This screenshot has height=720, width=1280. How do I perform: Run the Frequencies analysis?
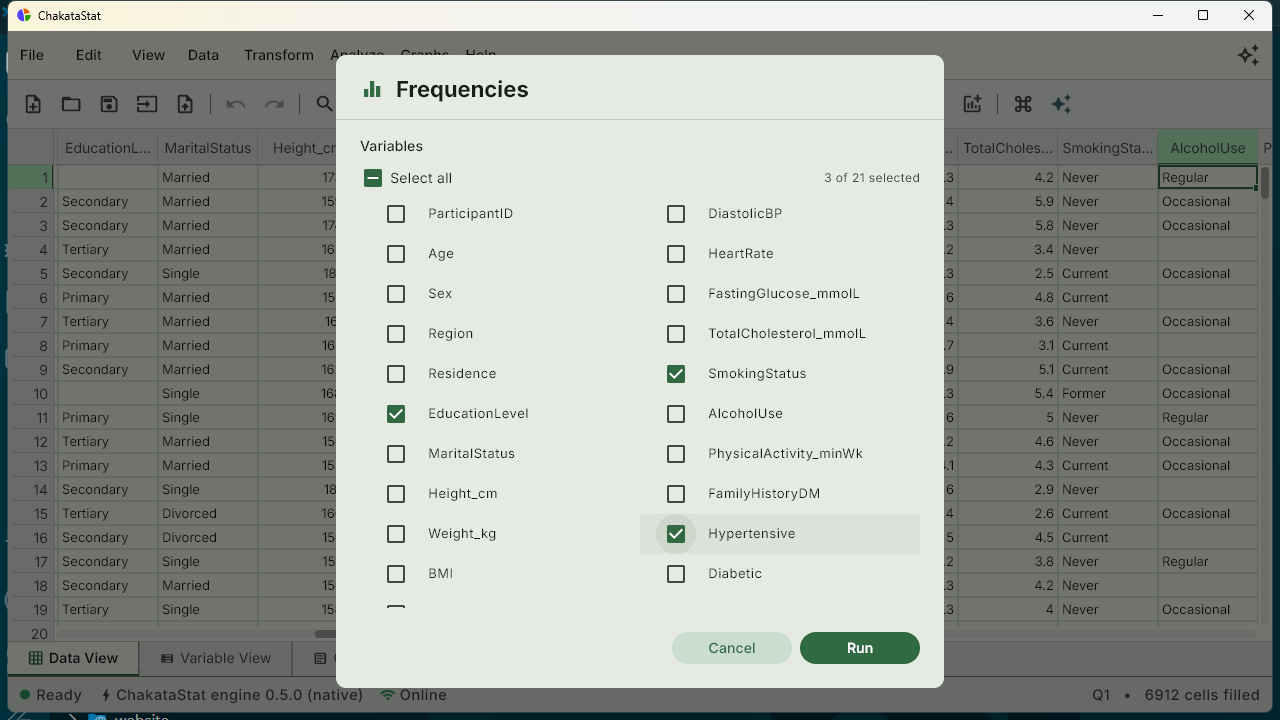point(860,648)
